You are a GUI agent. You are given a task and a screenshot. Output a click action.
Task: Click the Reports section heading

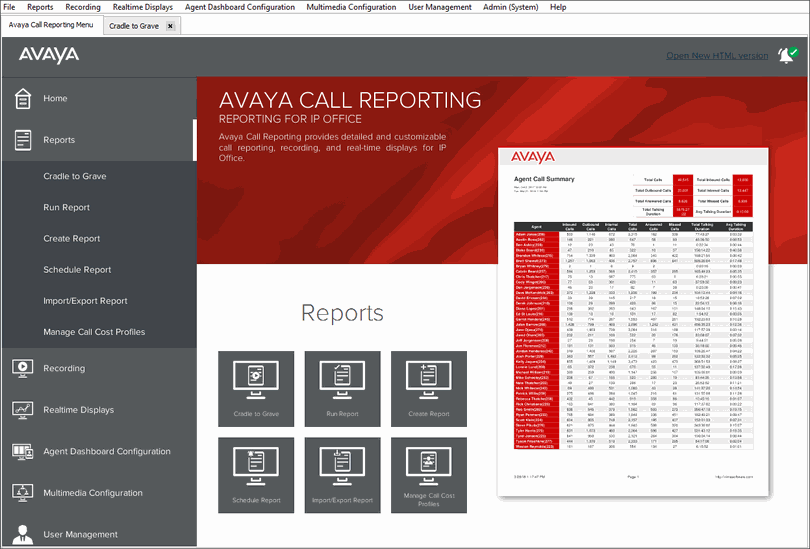pos(342,313)
